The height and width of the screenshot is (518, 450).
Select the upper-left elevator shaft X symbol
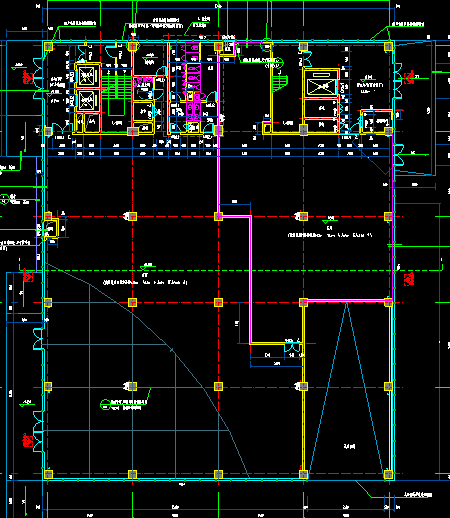pos(86,76)
